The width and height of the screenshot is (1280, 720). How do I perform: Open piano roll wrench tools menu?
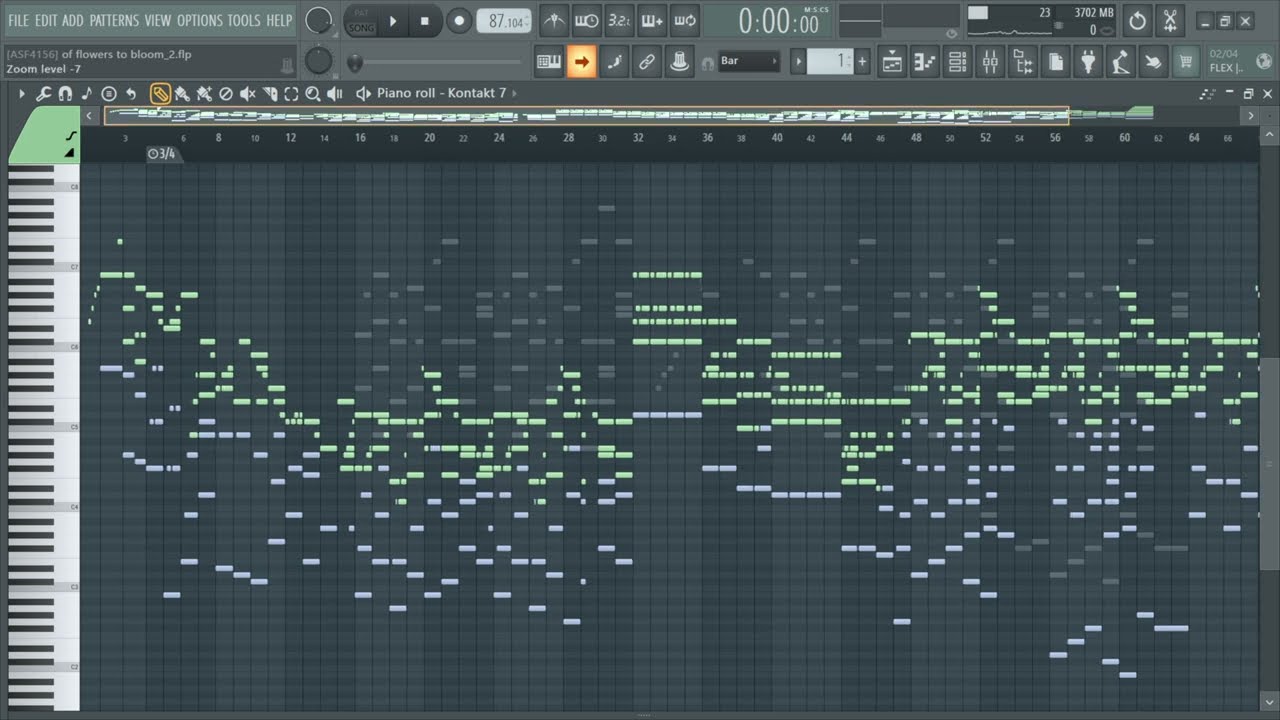click(43, 93)
